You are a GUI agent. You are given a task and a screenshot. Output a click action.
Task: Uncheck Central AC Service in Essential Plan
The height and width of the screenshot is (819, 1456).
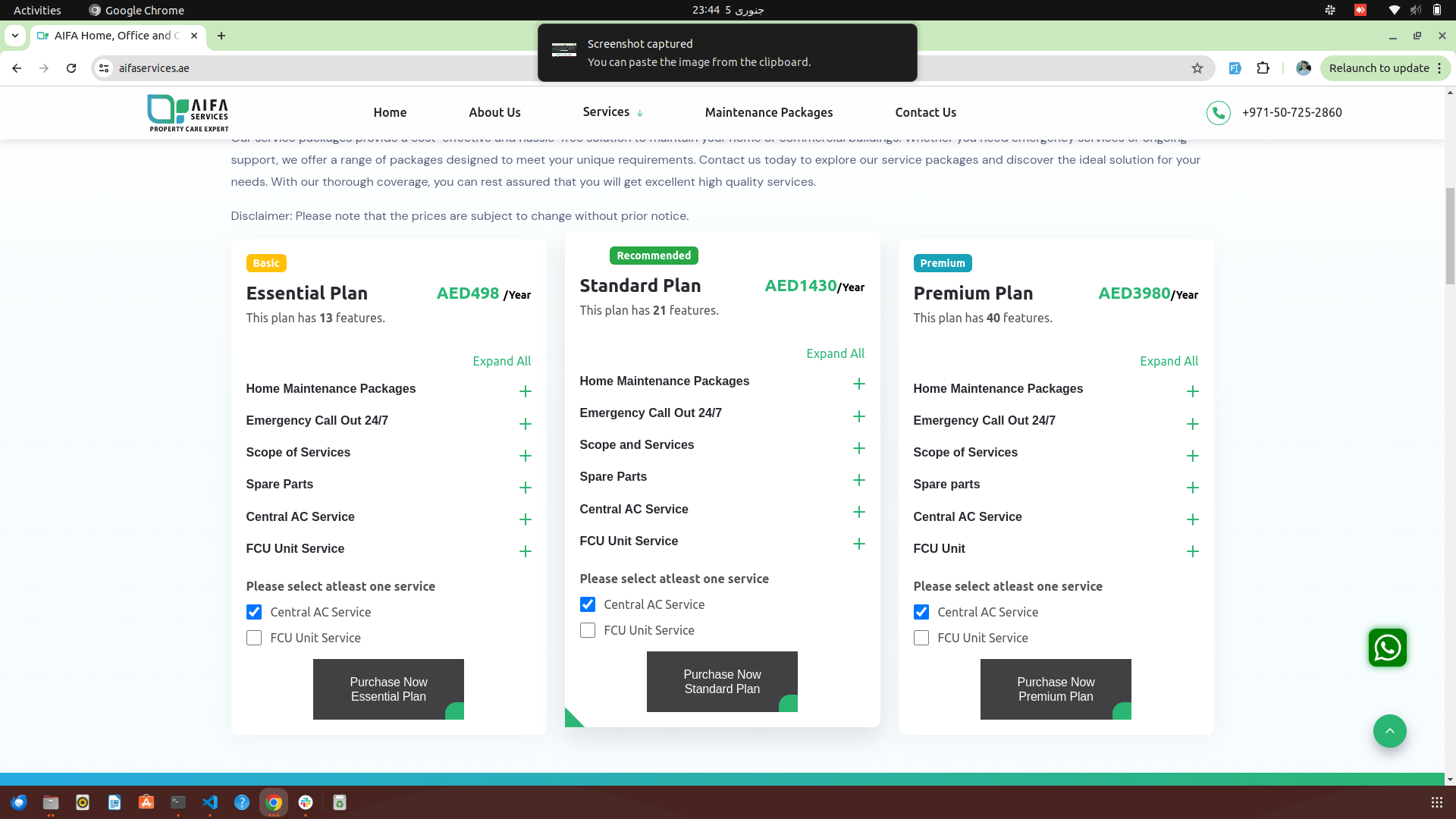click(254, 612)
